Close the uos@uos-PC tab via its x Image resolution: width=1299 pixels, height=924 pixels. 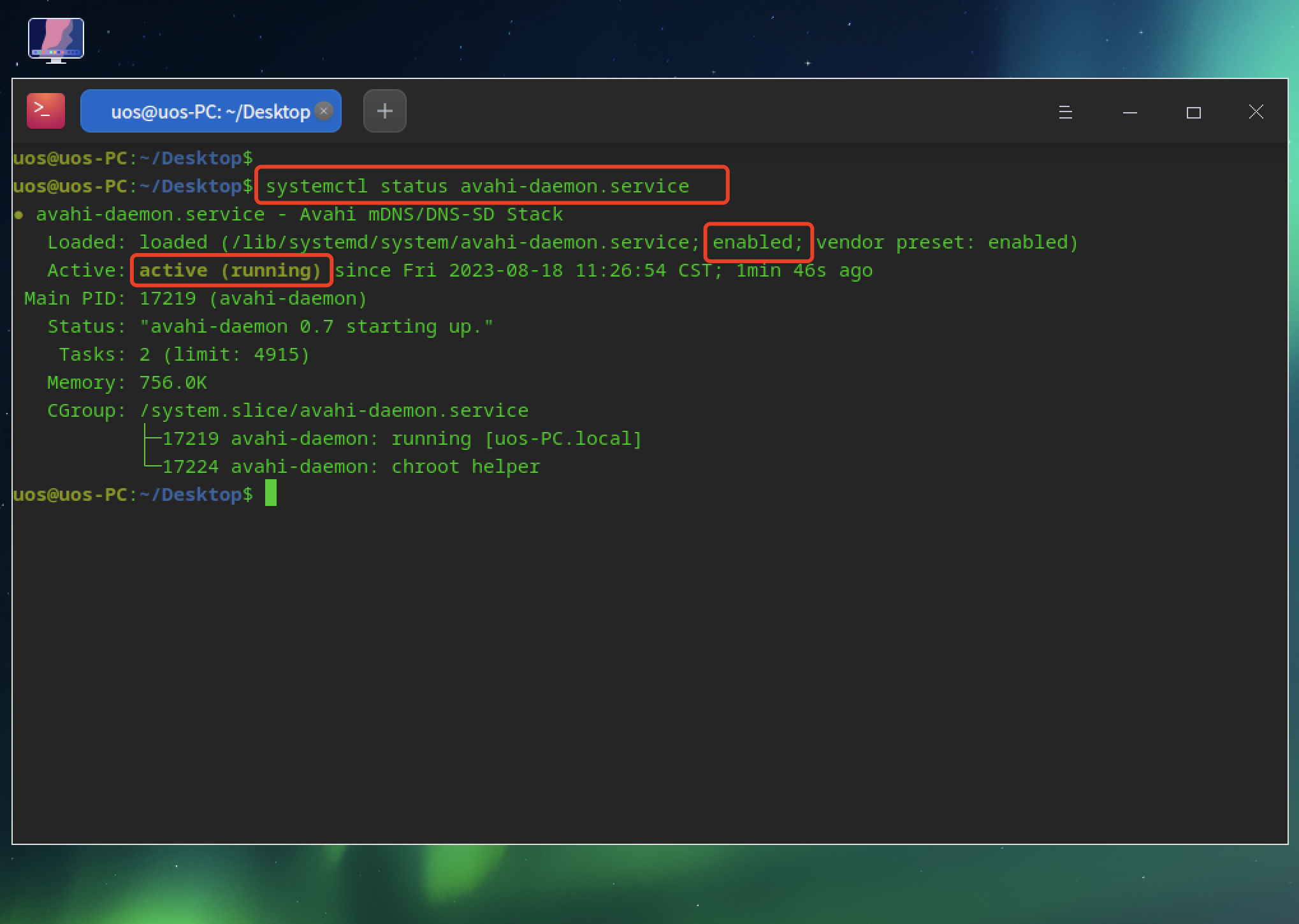[324, 111]
